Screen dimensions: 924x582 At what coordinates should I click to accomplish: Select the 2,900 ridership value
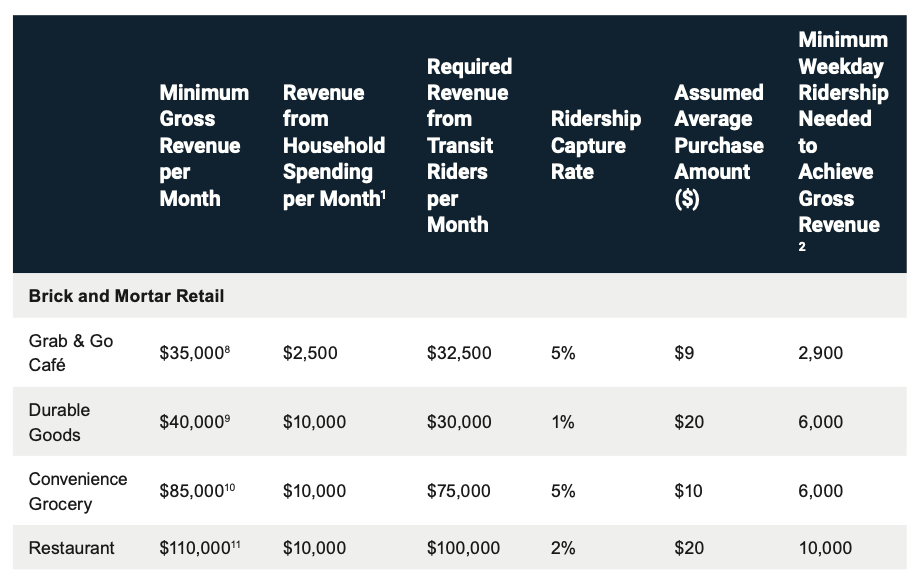point(820,353)
